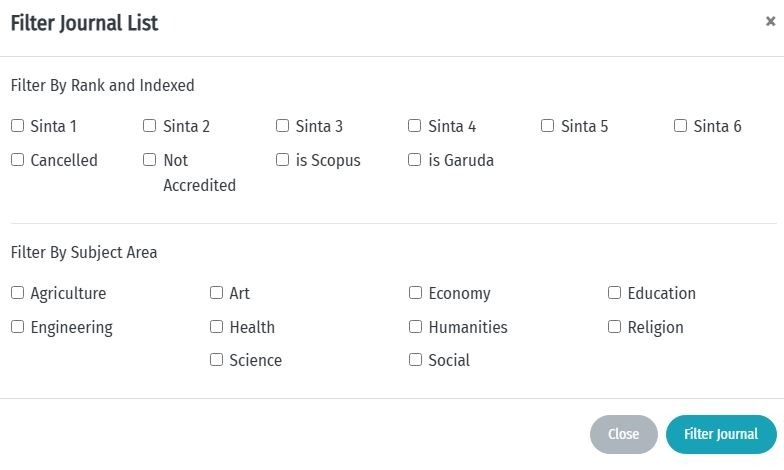Screen dimensions: 784x470
Task: Check the is Scopus checkbox
Action: pyautogui.click(x=282, y=160)
